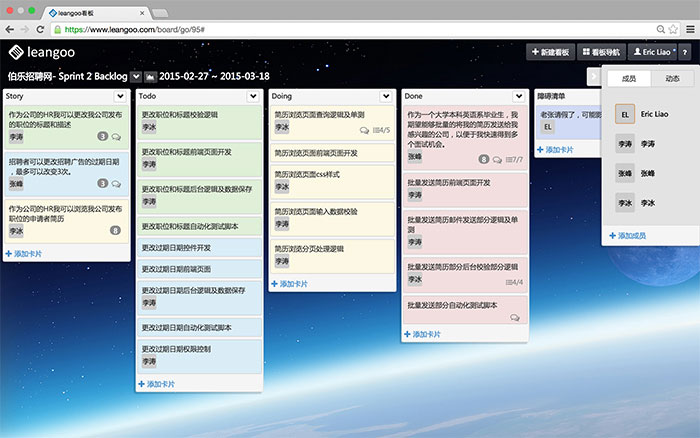Click the 新建看板 button
The width and height of the screenshot is (700, 438).
(550, 52)
